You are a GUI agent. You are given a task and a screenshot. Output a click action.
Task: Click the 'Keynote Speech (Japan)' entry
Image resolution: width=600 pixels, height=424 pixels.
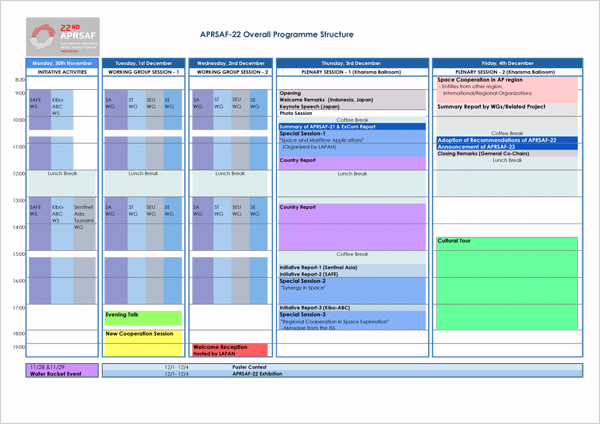click(x=309, y=106)
